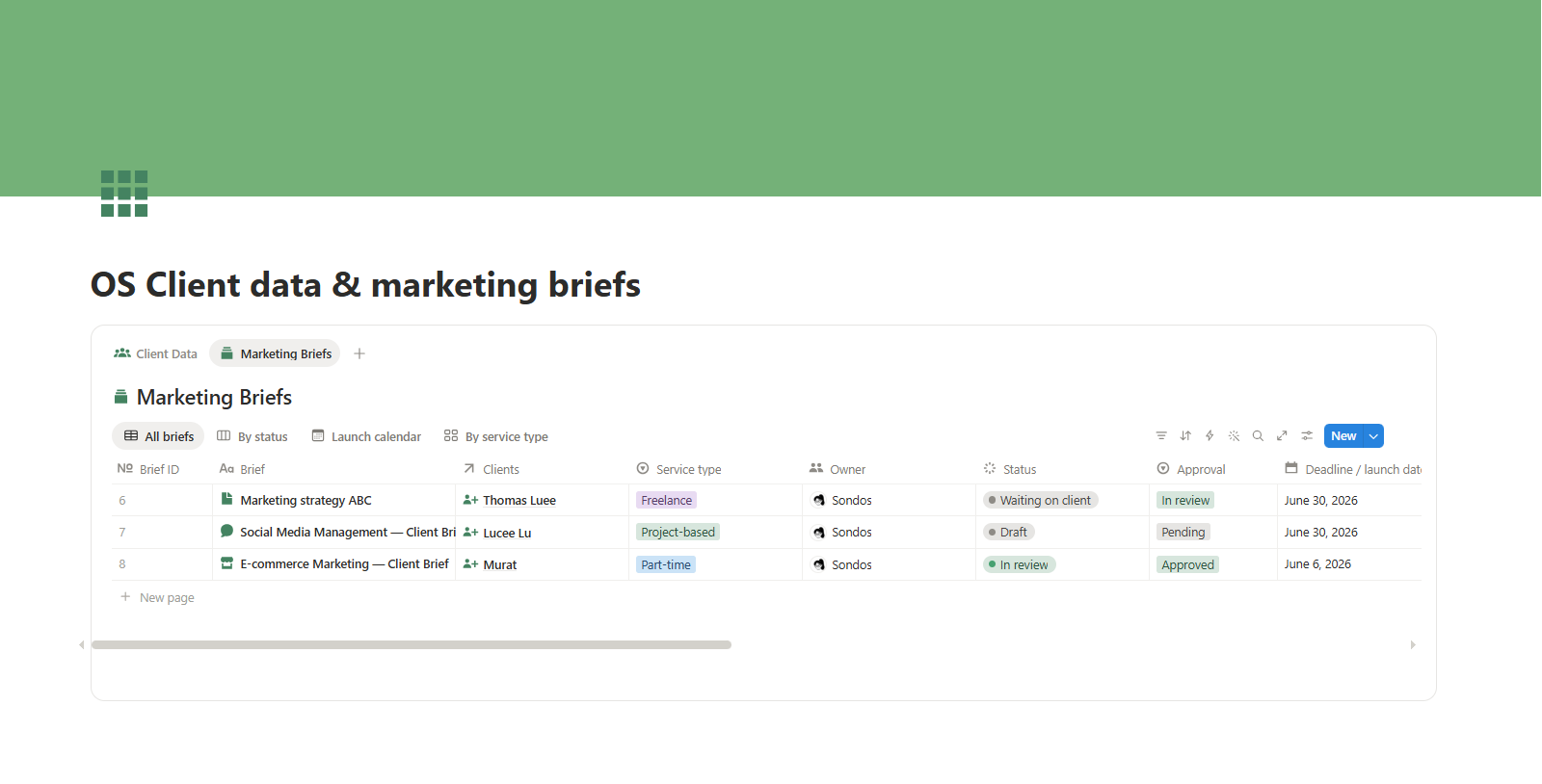The width and height of the screenshot is (1542, 784).
Task: Click Sondos avatar in E-commerce Marketing row
Action: click(x=819, y=564)
